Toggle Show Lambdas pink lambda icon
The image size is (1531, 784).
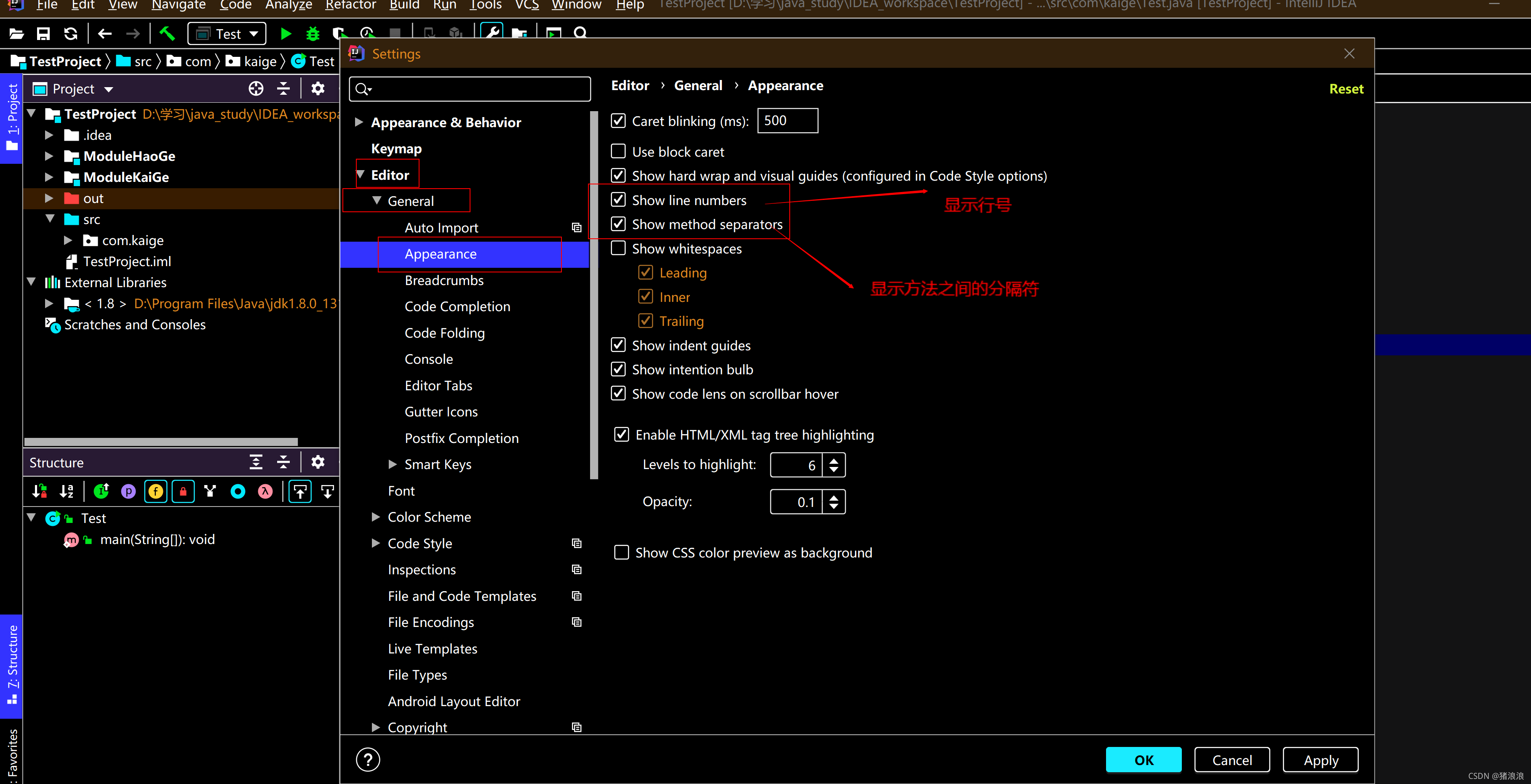[265, 491]
